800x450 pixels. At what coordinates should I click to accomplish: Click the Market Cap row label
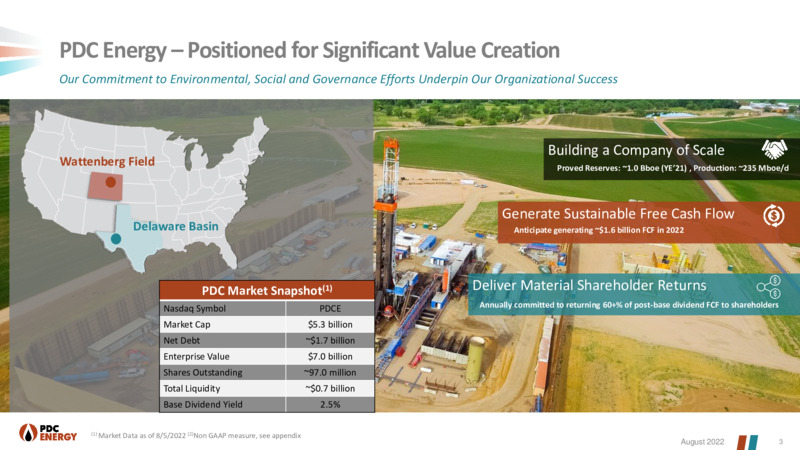tap(187, 324)
